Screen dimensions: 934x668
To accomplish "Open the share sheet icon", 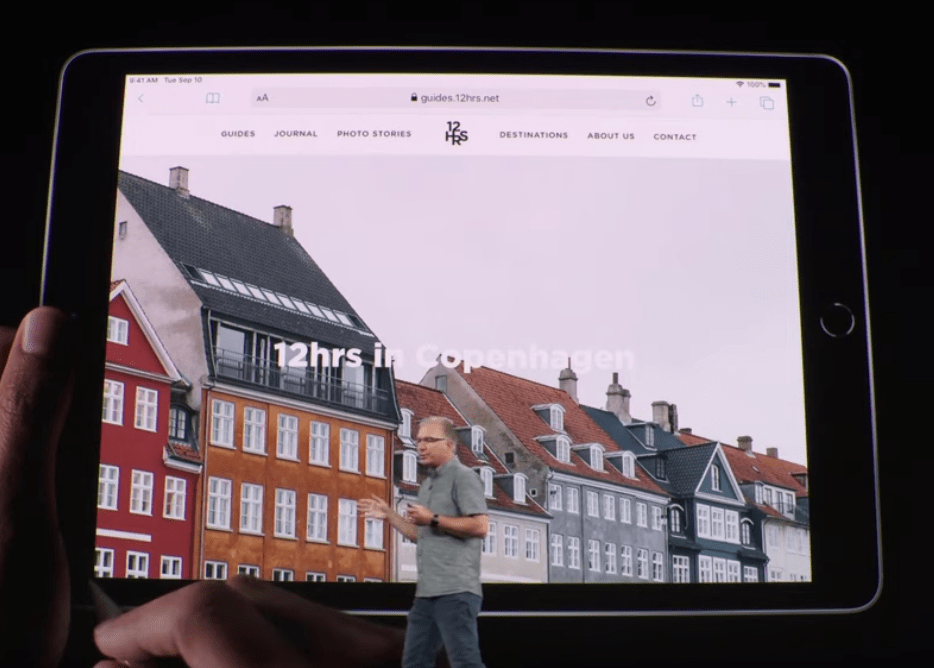I will [x=697, y=101].
